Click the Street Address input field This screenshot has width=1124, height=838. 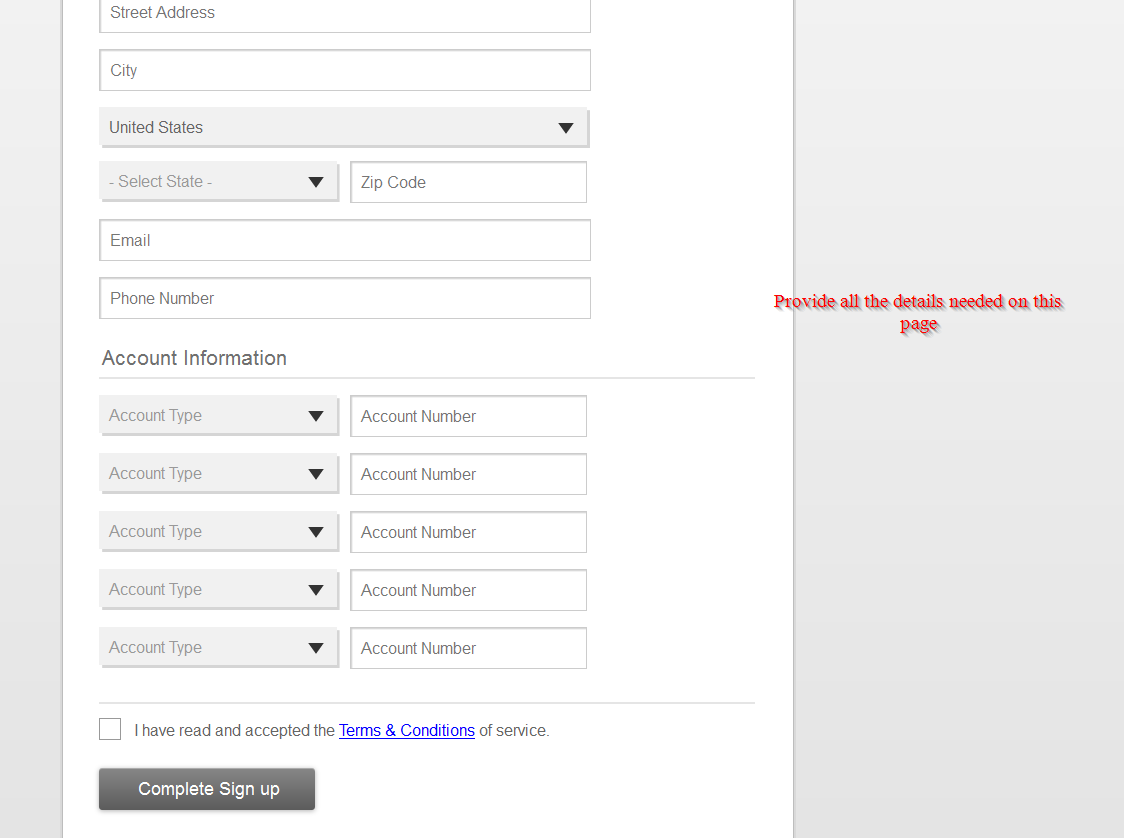coord(345,14)
